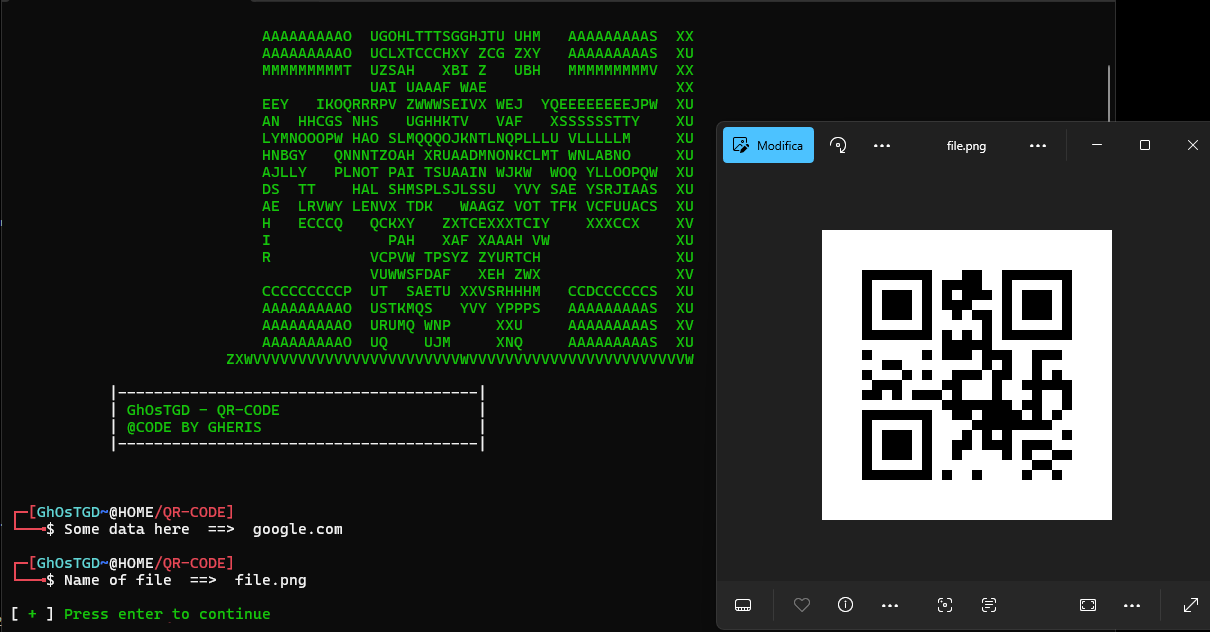The height and width of the screenshot is (632, 1210).
Task: Open the ellipsis menu beside zoom-fit icon
Action: point(1132,605)
